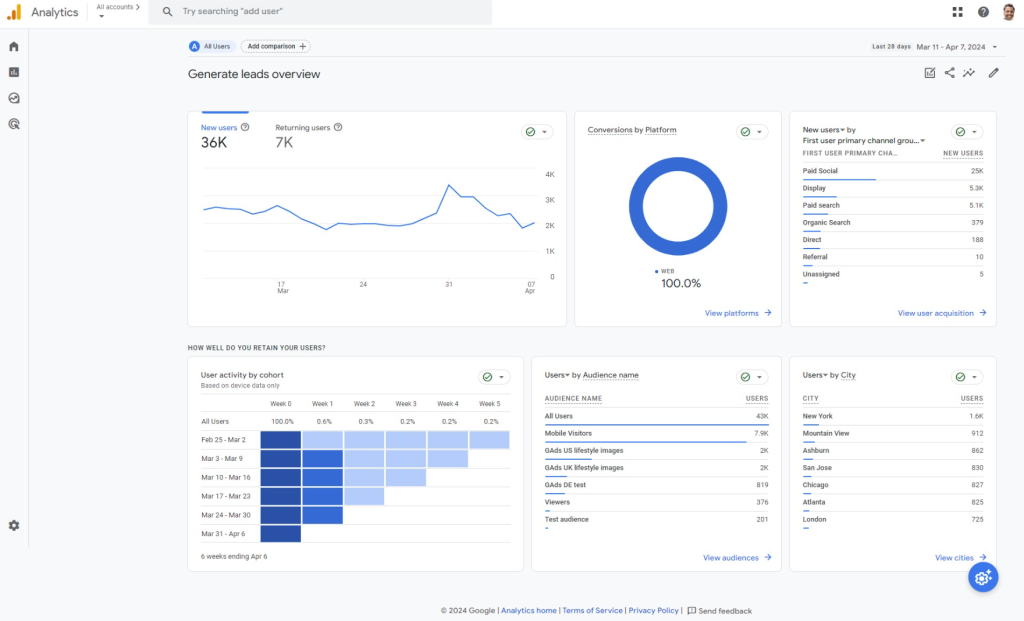Click the All Users segment badge

(210, 46)
